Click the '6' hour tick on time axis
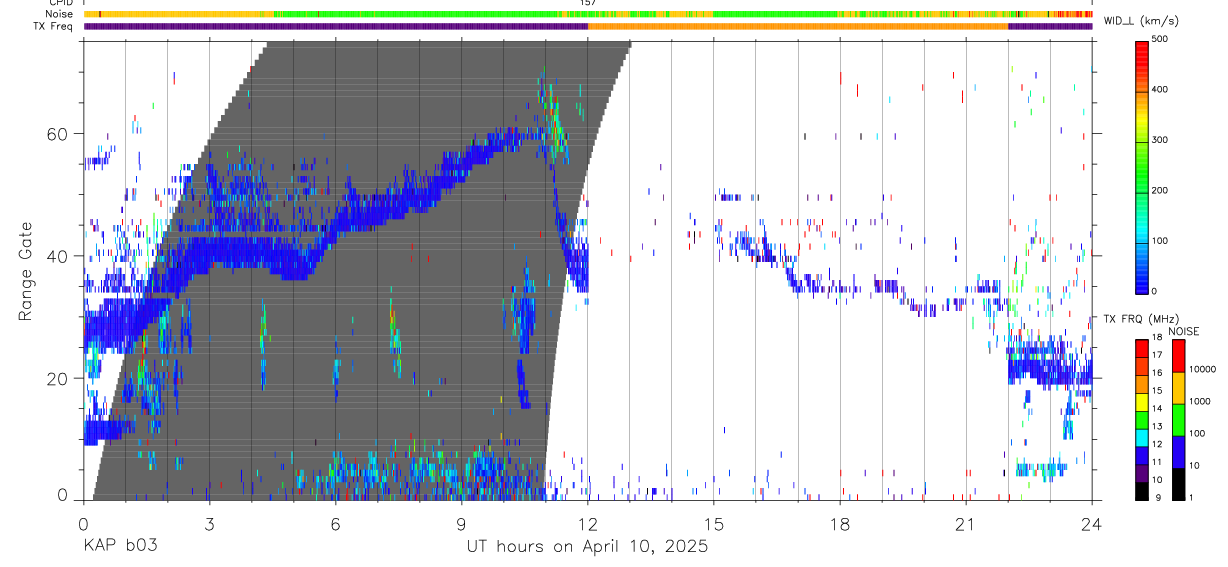 tap(335, 523)
